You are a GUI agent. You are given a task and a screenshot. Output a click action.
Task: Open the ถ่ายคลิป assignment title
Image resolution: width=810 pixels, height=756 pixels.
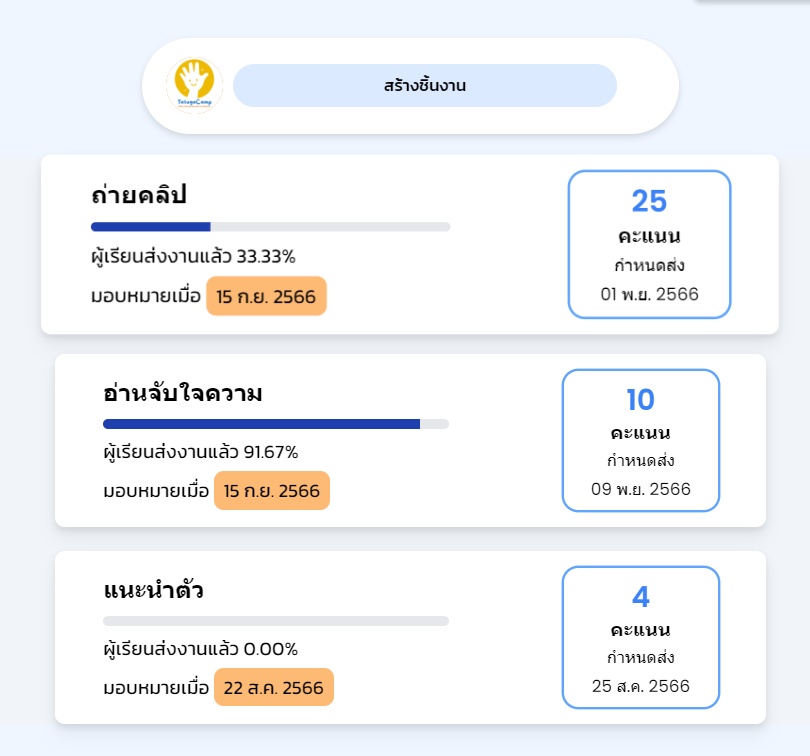(x=138, y=195)
